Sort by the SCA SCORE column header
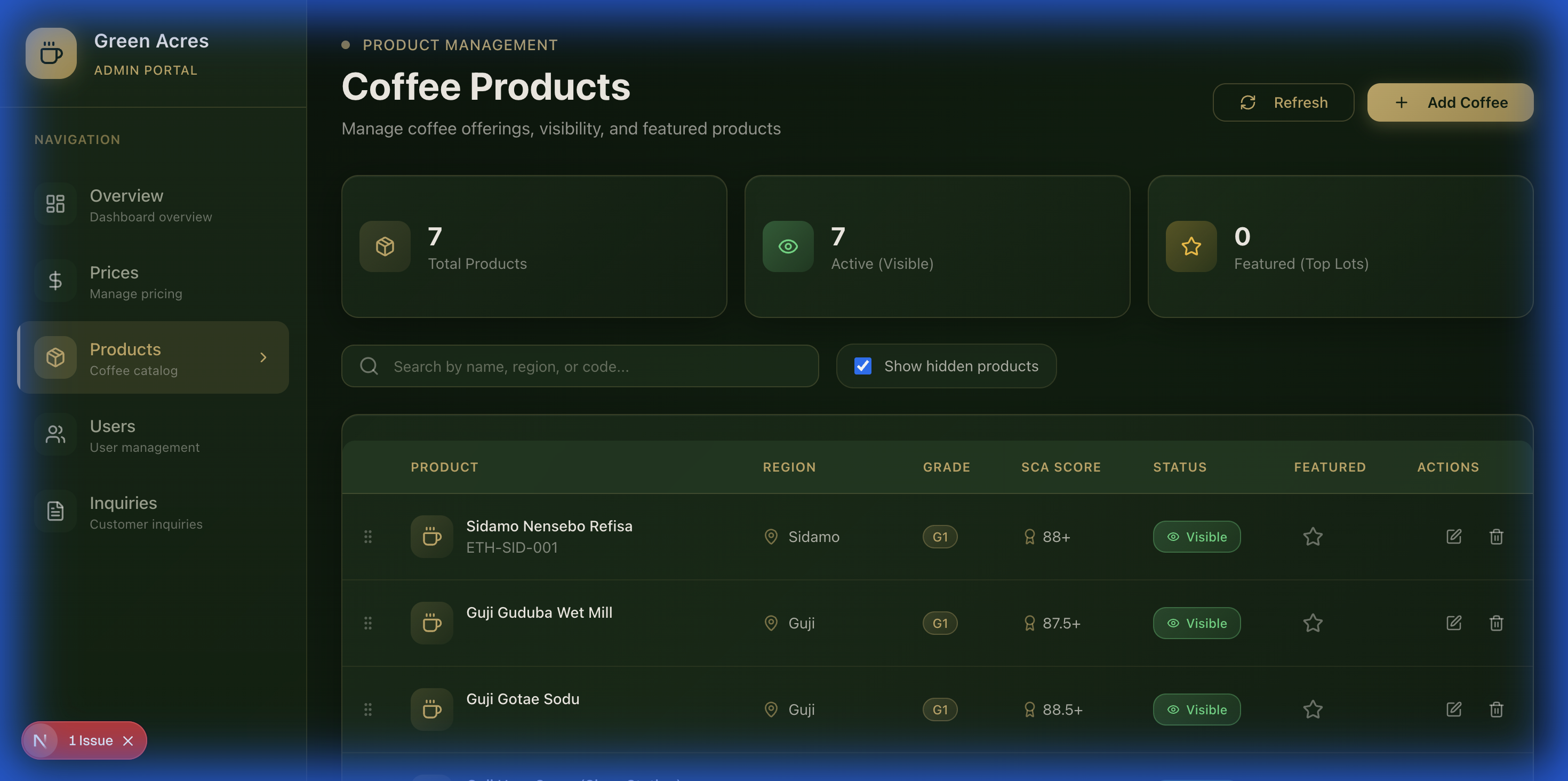The height and width of the screenshot is (781, 1568). [1060, 467]
